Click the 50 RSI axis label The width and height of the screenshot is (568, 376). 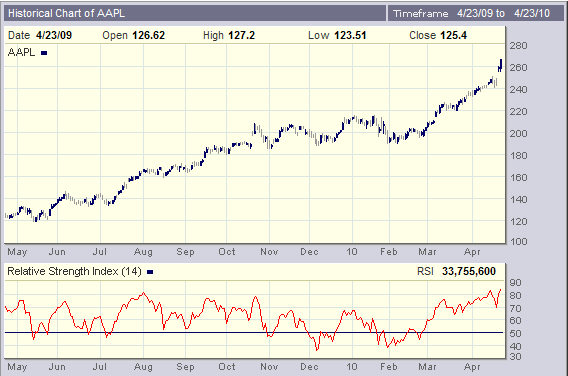[515, 334]
